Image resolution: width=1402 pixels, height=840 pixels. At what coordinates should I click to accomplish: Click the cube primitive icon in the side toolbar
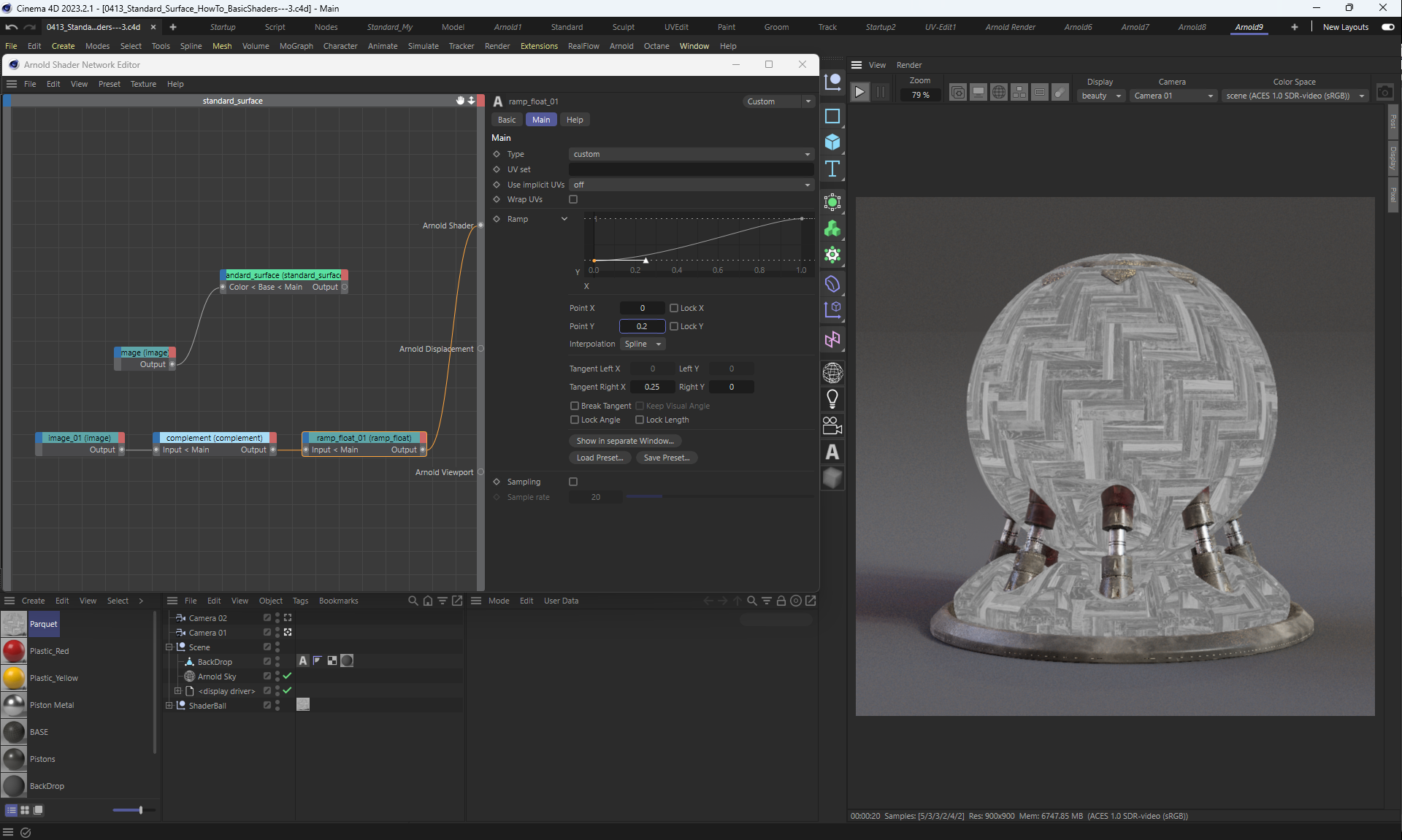(832, 142)
